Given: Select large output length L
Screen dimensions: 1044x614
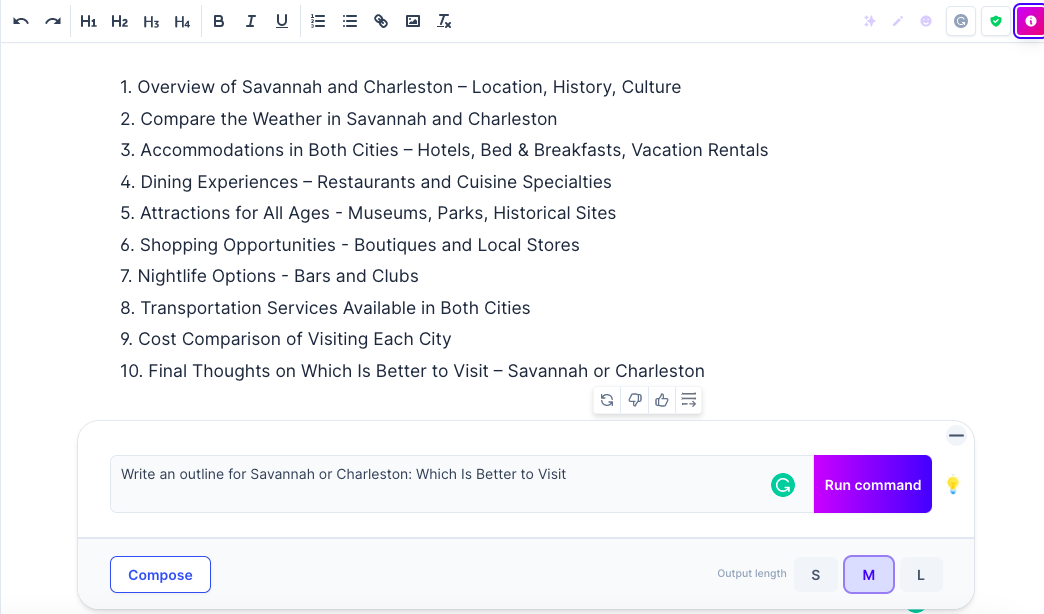Looking at the screenshot, I should (x=921, y=575).
